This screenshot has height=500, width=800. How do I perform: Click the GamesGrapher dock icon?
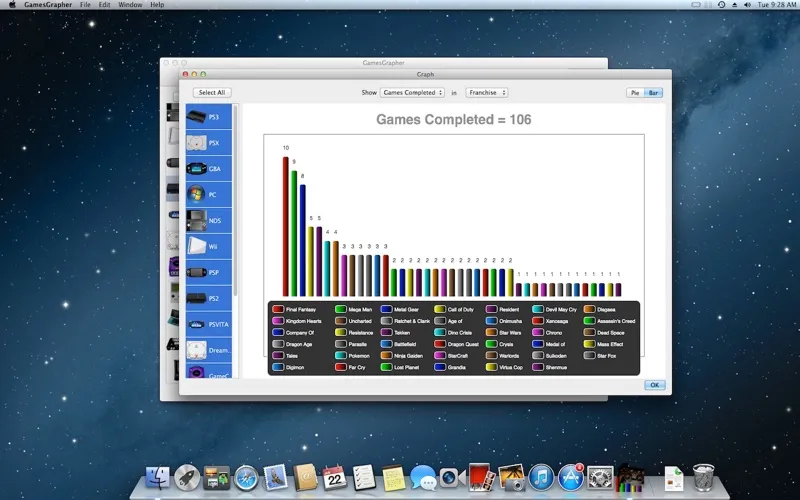631,479
